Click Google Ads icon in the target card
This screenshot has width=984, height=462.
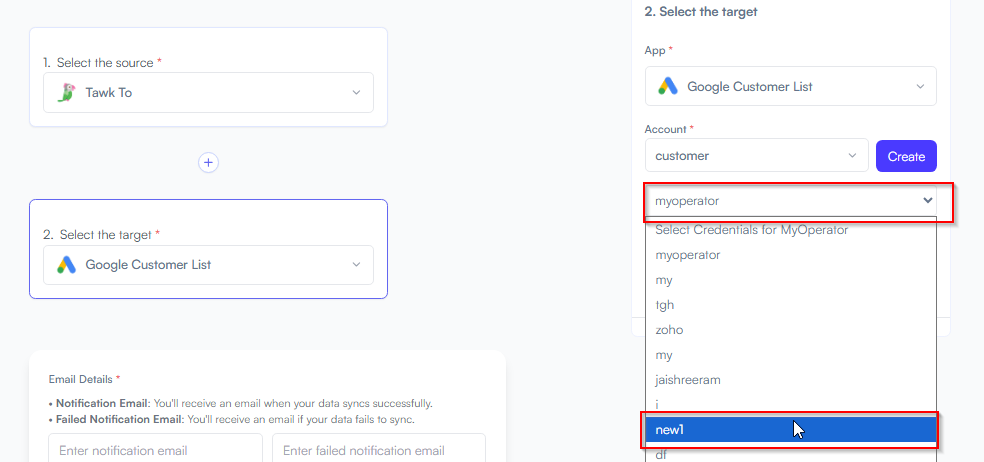pyautogui.click(x=67, y=265)
